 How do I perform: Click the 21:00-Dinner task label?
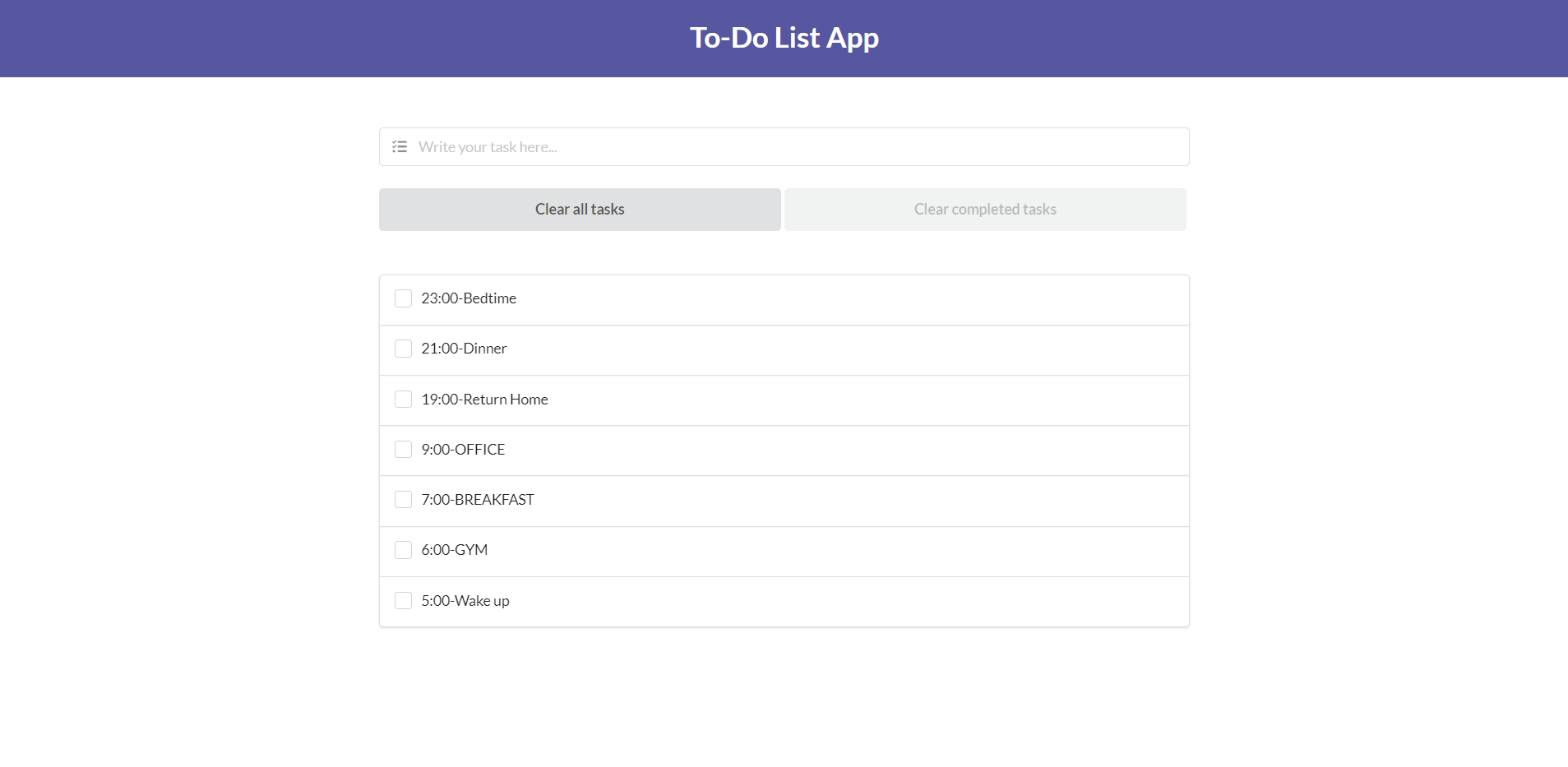click(463, 348)
